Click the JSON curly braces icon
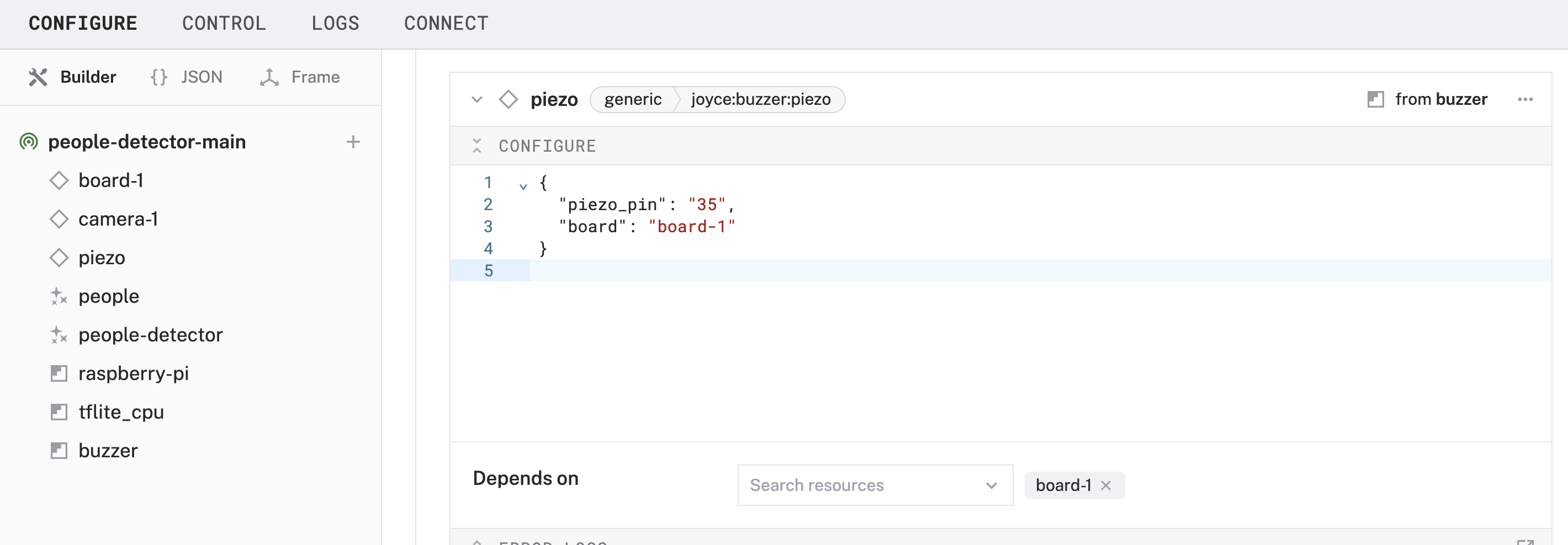The width and height of the screenshot is (1568, 545). pos(159,77)
